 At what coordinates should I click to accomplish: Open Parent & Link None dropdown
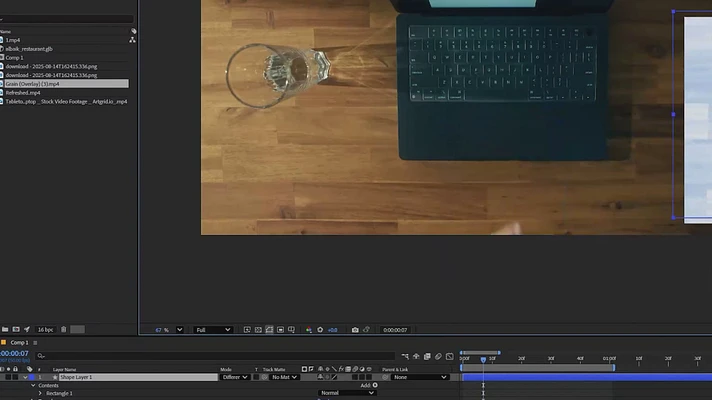coord(420,377)
